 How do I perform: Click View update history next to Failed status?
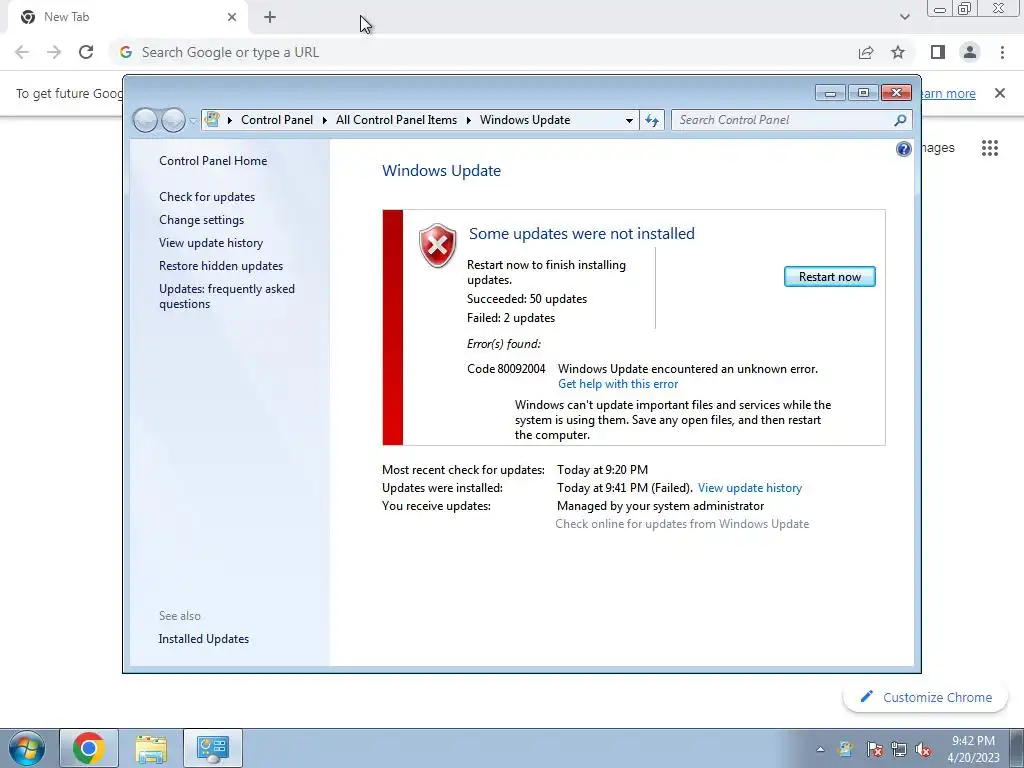pyautogui.click(x=750, y=488)
